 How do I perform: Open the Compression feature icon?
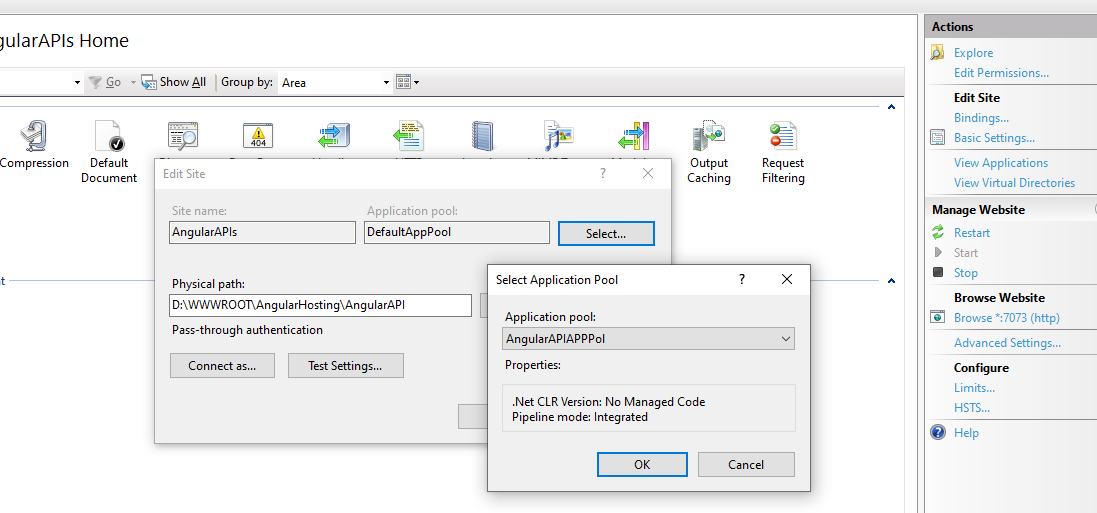tap(33, 137)
